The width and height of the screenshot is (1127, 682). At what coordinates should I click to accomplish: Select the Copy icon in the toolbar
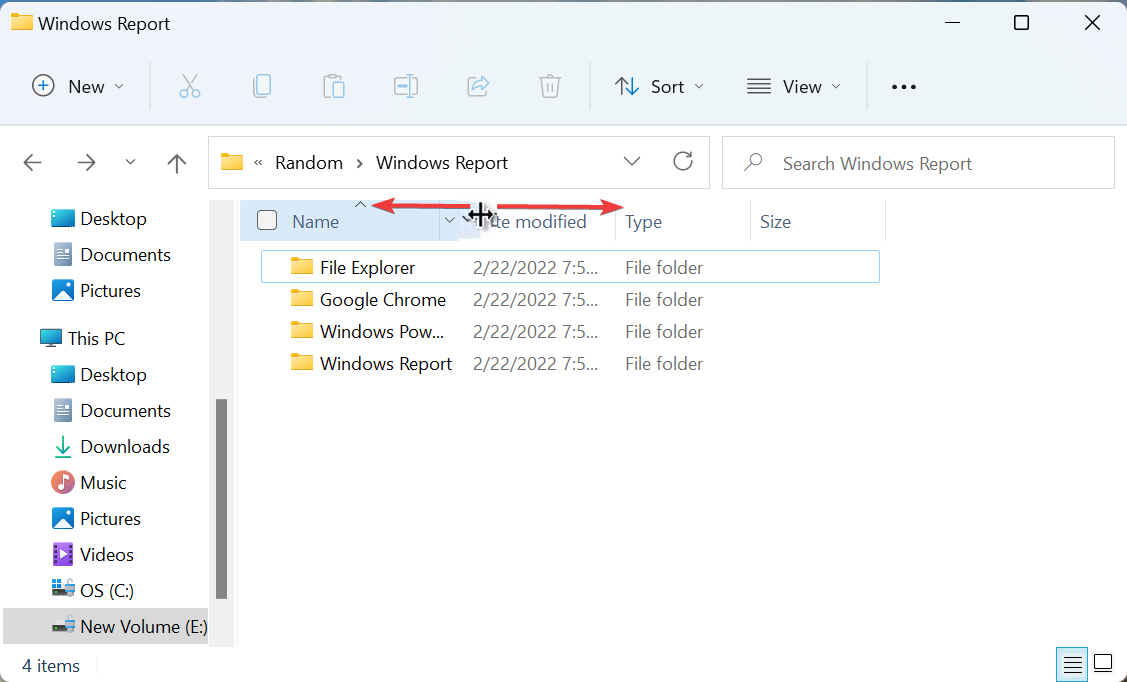click(262, 86)
